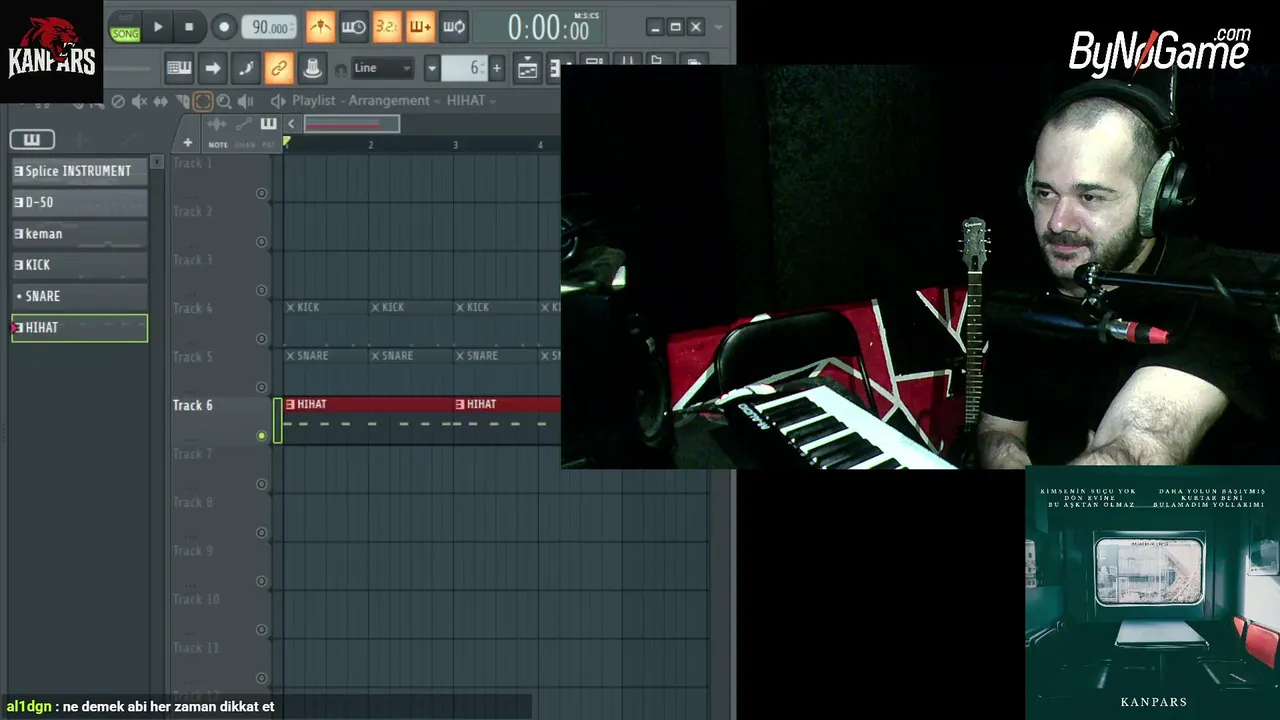Add new pattern with plus button
The image size is (1280, 720).
pyautogui.click(x=497, y=68)
